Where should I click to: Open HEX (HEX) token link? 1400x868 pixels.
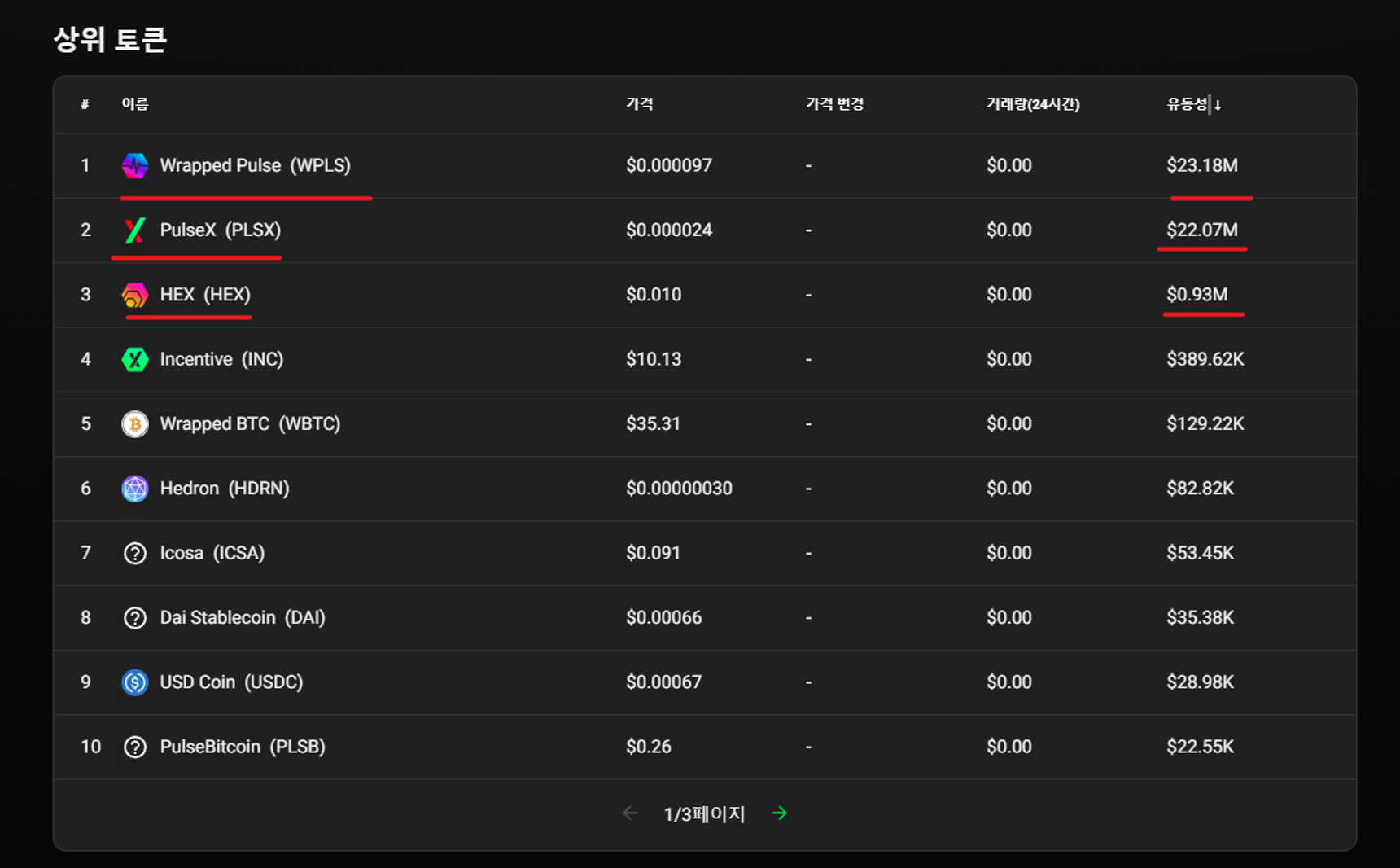click(x=205, y=295)
